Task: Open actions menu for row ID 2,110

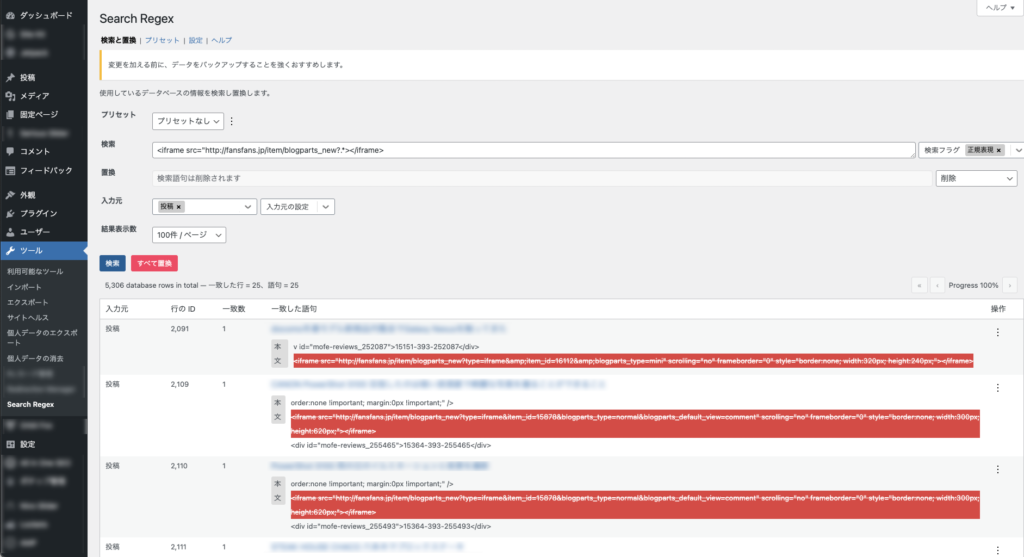Action: pos(997,469)
